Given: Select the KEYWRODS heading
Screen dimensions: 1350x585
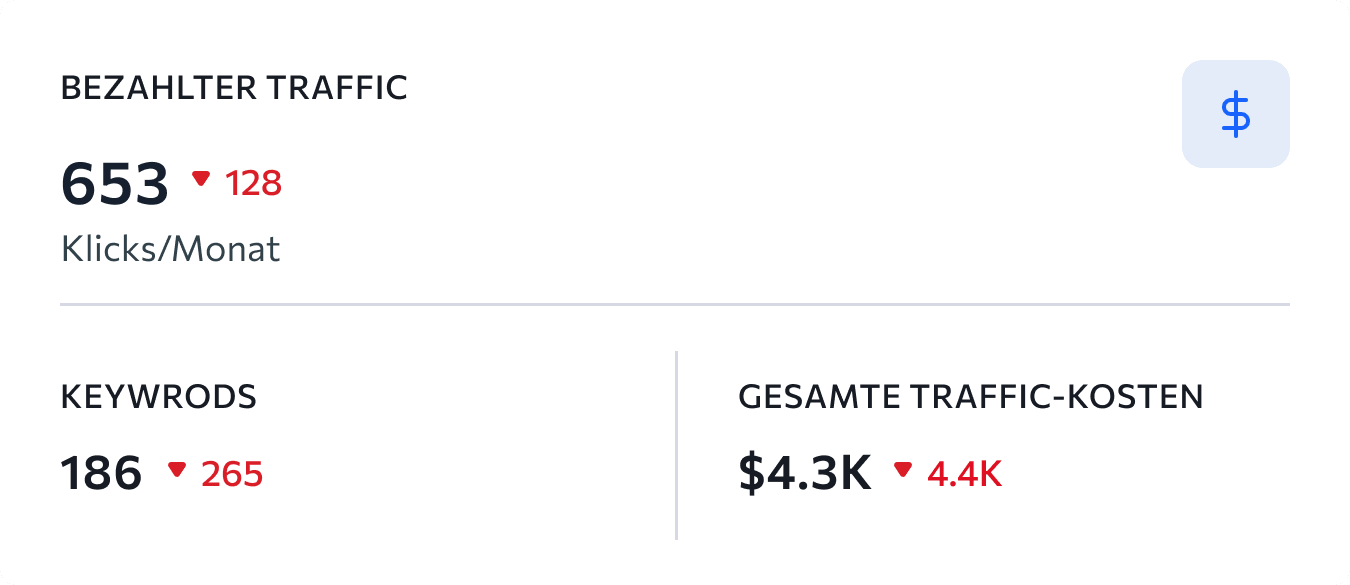Looking at the screenshot, I should pyautogui.click(x=159, y=397).
